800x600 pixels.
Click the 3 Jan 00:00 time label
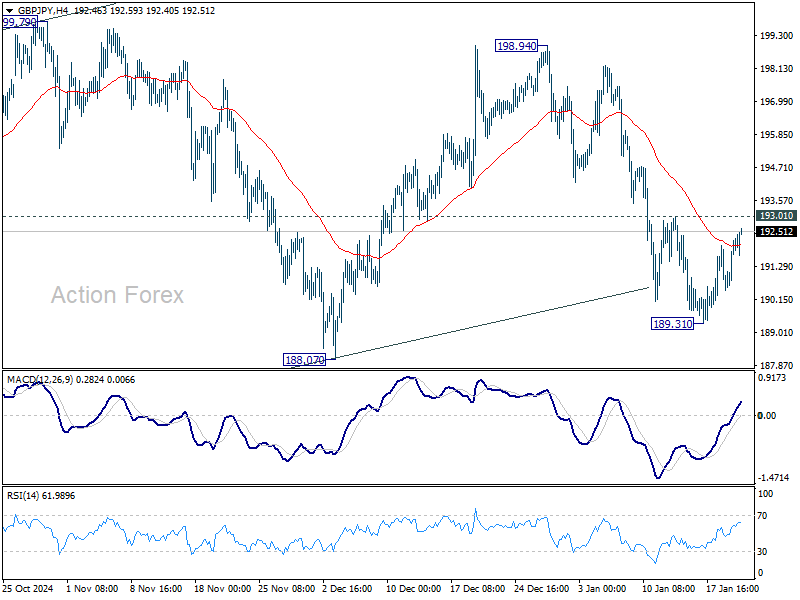tap(602, 588)
